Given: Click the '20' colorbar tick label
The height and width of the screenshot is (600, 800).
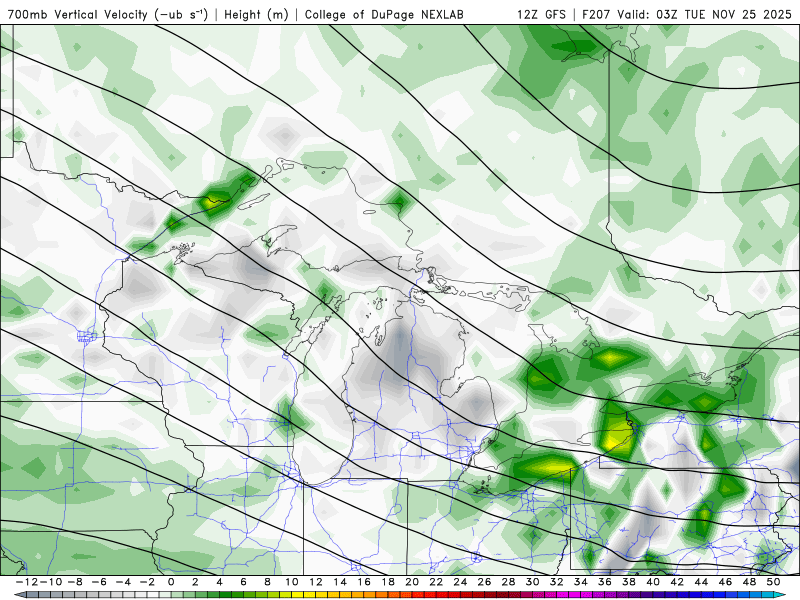Looking at the screenshot, I should coord(412,582).
